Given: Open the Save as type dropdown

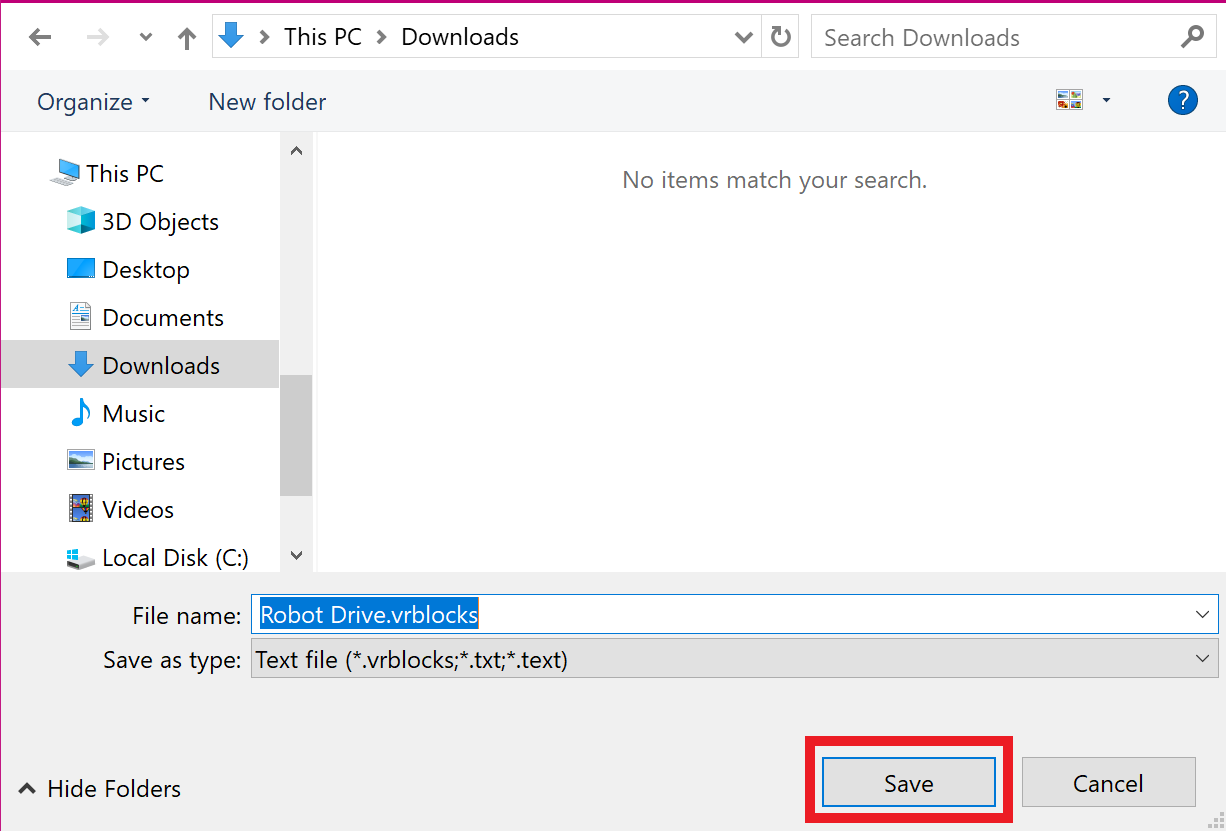Looking at the screenshot, I should click(1203, 659).
